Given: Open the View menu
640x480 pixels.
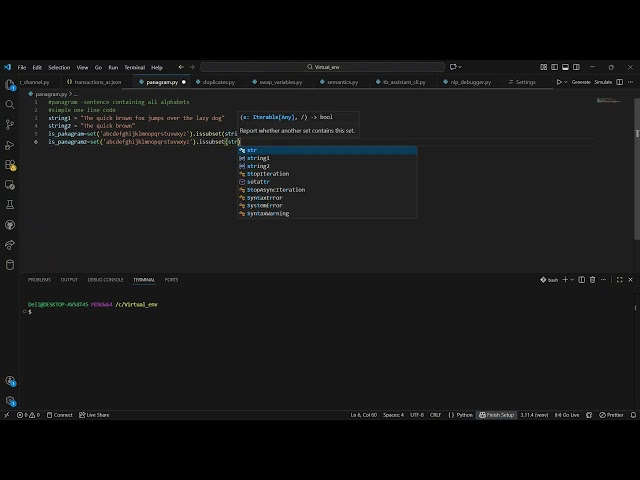Looking at the screenshot, I should (x=82, y=67).
